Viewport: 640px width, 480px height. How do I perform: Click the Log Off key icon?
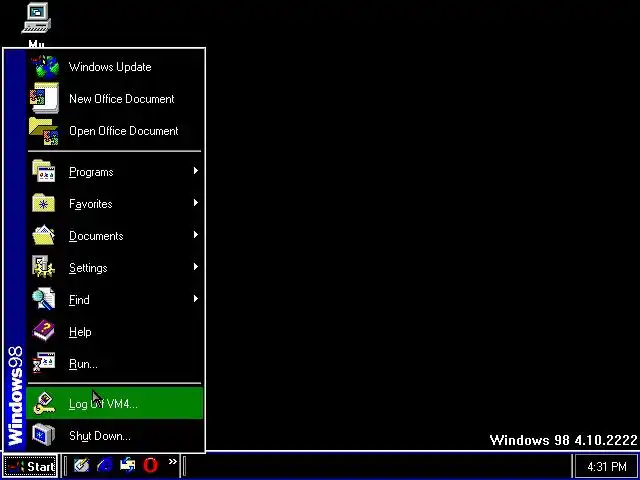43,403
